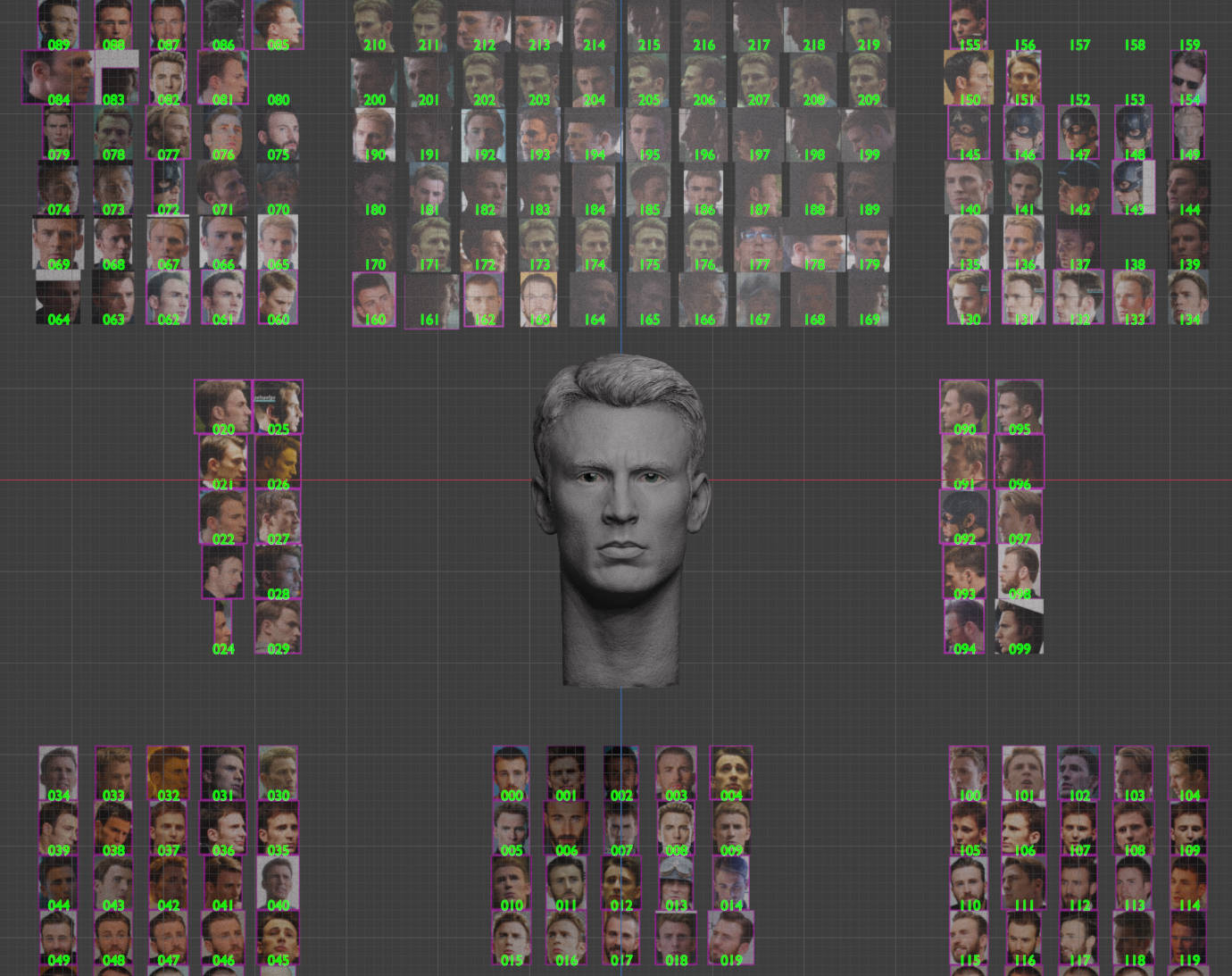The image size is (1232, 976).
Task: Click reference thumbnail 029
Action: point(278,626)
